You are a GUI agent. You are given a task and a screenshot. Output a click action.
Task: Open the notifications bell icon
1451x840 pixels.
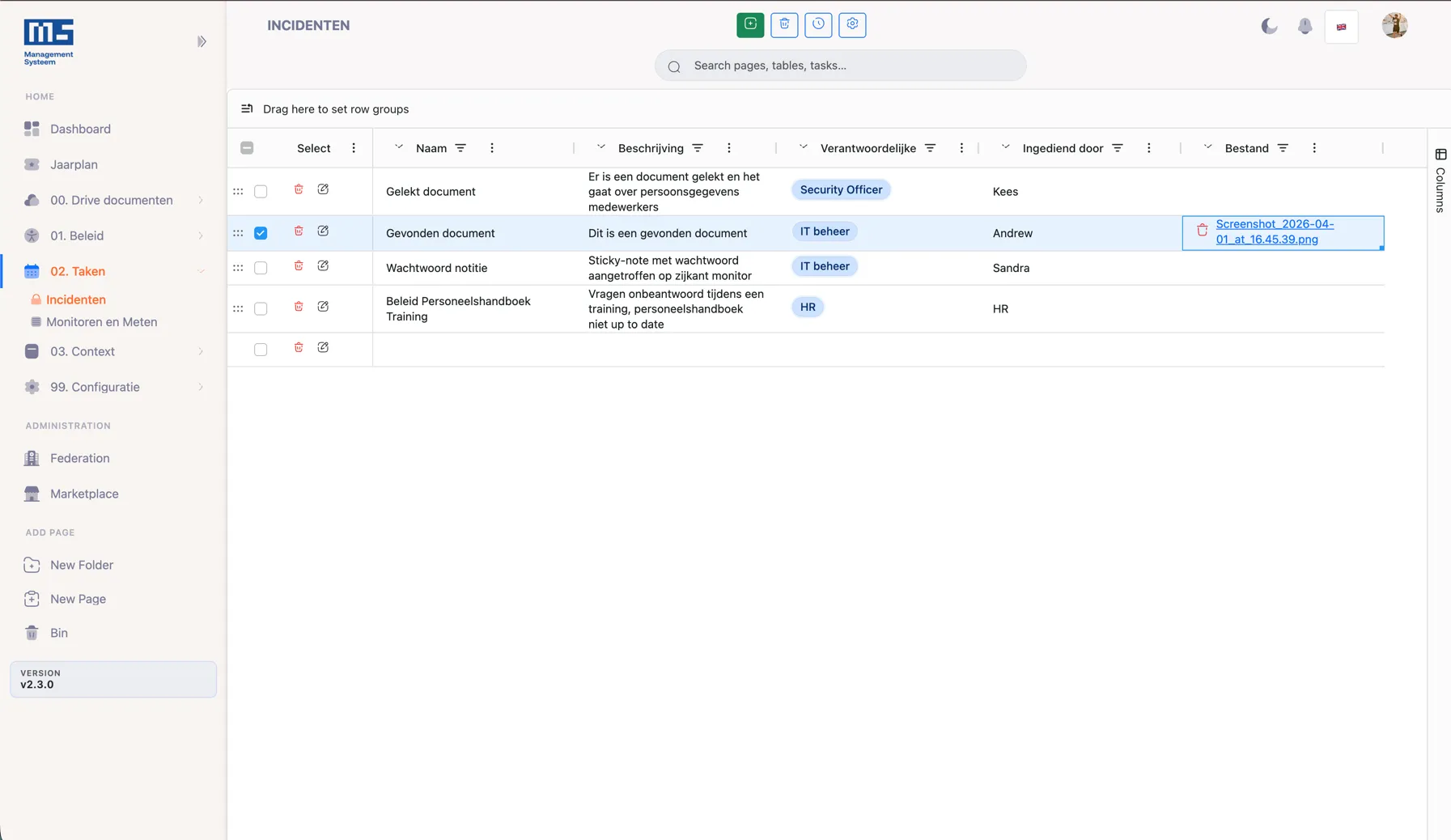tap(1305, 26)
